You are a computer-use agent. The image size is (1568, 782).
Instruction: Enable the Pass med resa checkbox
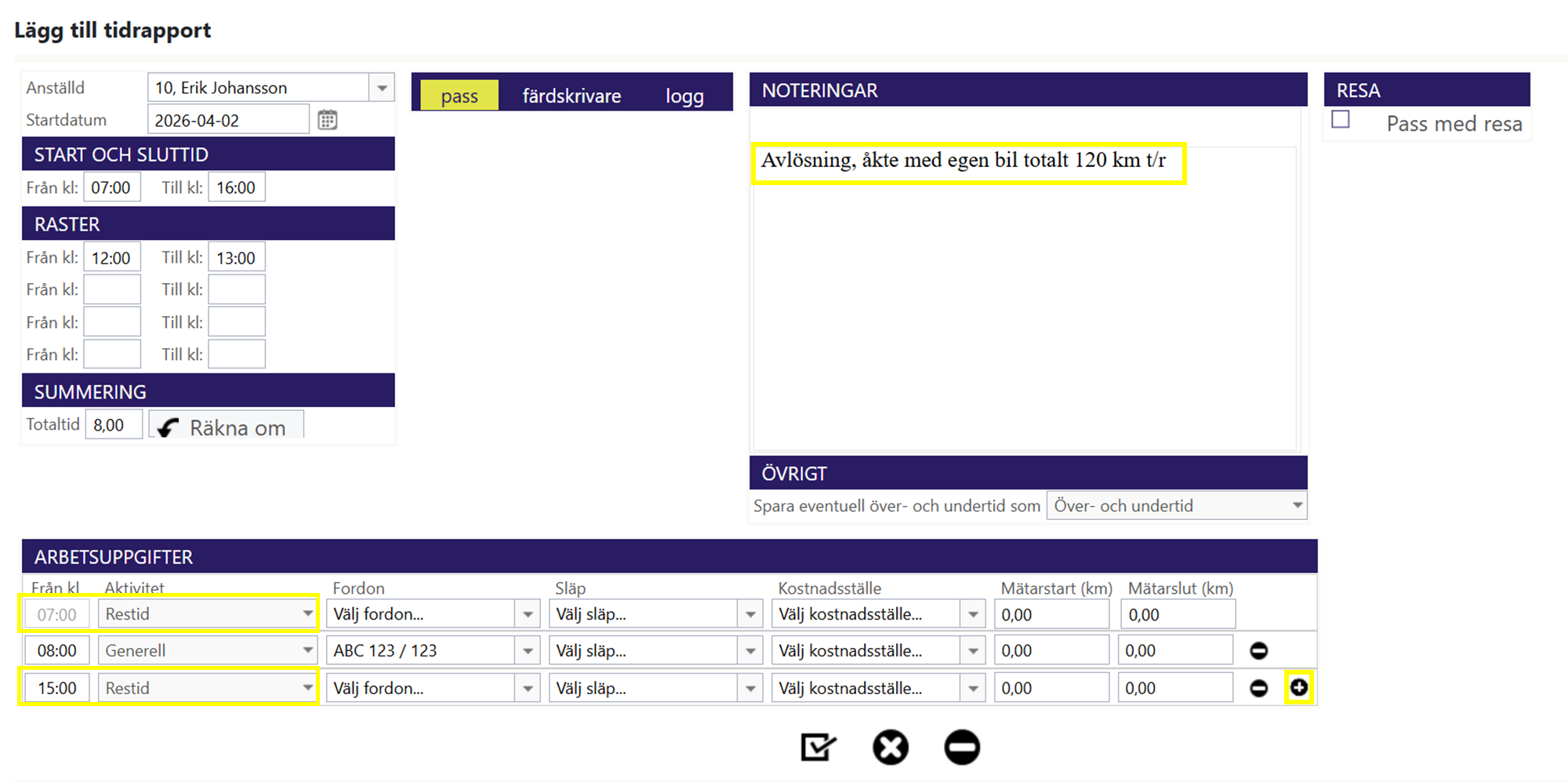tap(1341, 120)
